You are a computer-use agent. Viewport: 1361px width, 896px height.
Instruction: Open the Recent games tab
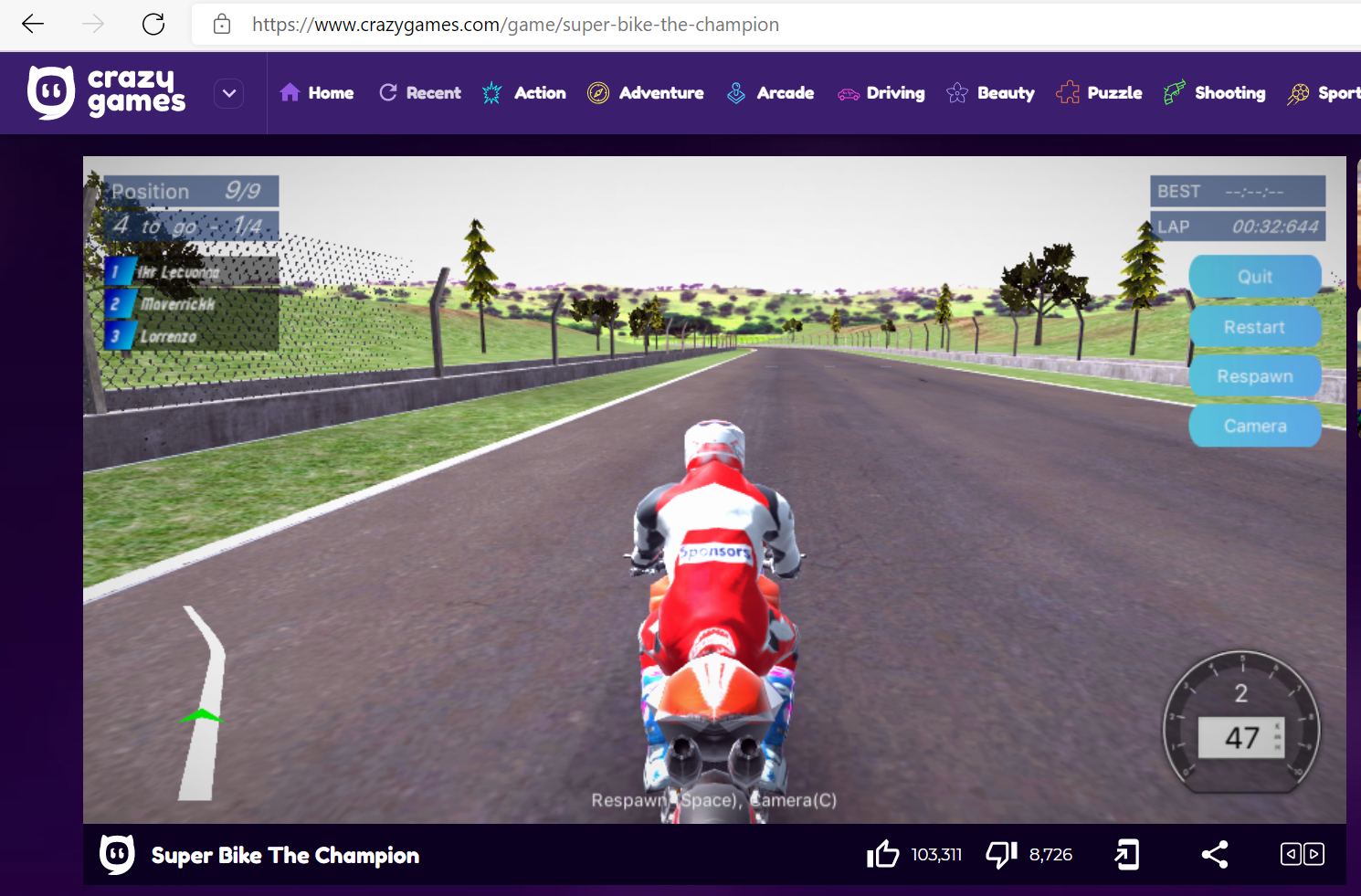pyautogui.click(x=420, y=92)
